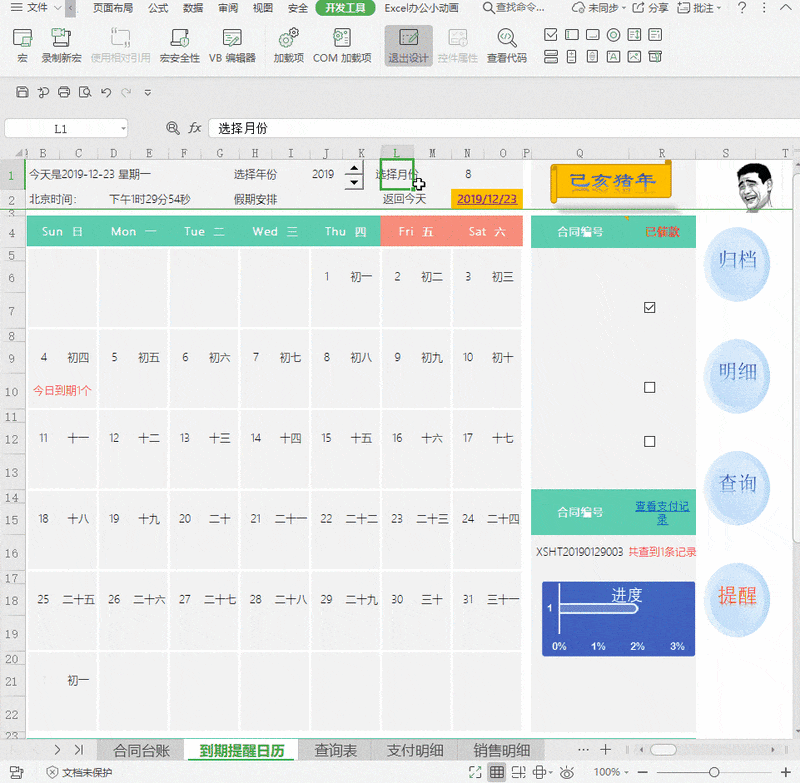
Task: Launch the VB 编辑器
Action: 232,44
